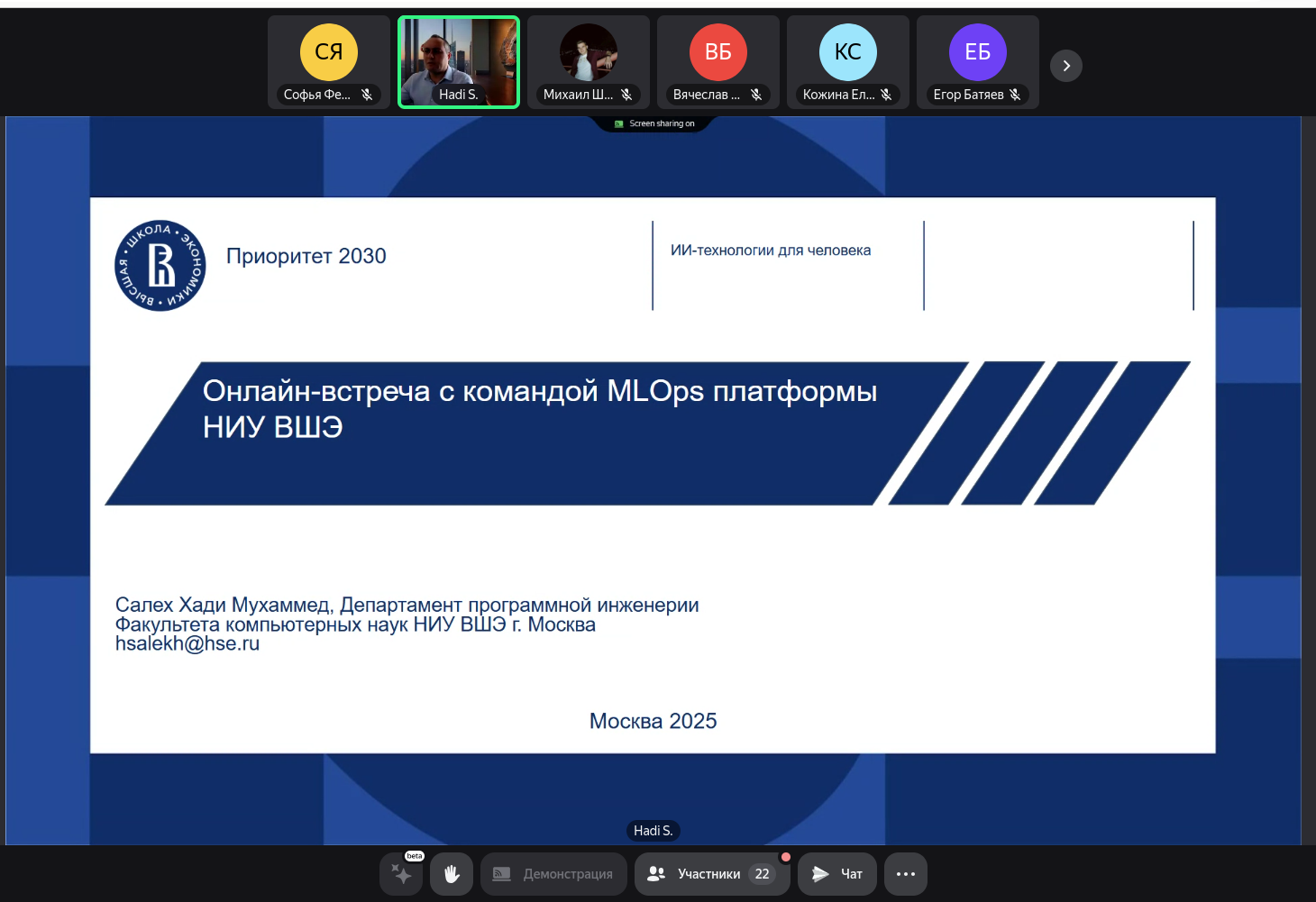Viewport: 1316px width, 902px height.
Task: Click the HSE logo on the slide
Action: click(x=160, y=266)
